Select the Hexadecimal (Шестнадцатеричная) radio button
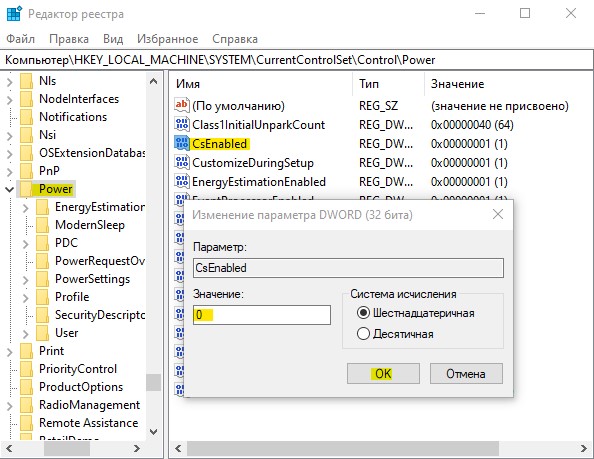The height and width of the screenshot is (459, 594). (363, 313)
